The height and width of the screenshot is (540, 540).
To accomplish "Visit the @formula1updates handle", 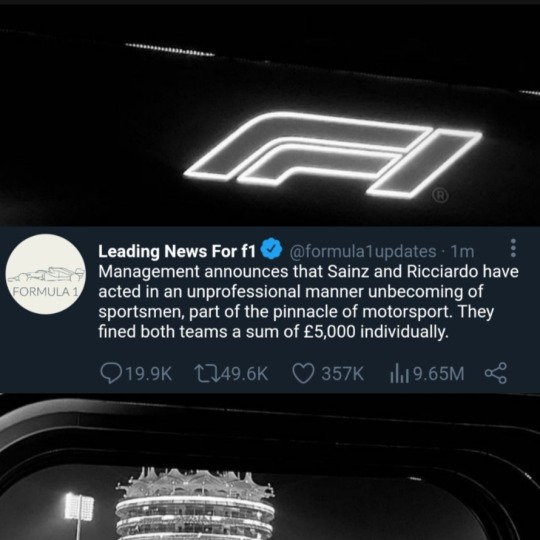I will (x=363, y=252).
